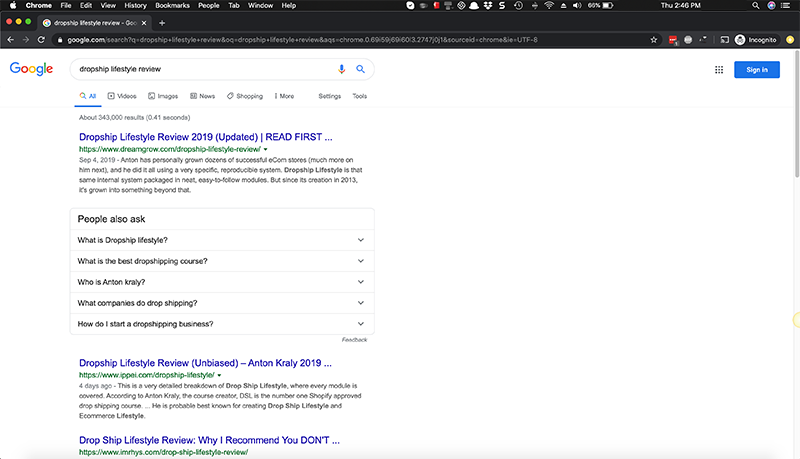Screen dimensions: 800x459
Task: Switch to the Images results tab
Action: (x=163, y=96)
